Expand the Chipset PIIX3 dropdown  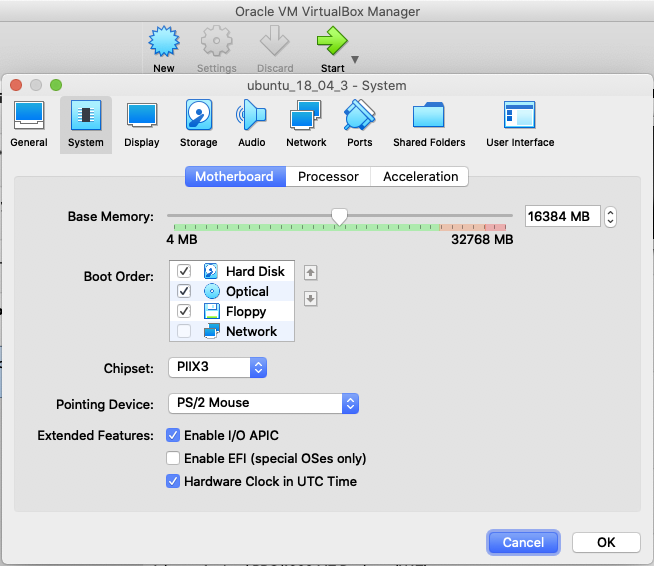click(x=215, y=368)
